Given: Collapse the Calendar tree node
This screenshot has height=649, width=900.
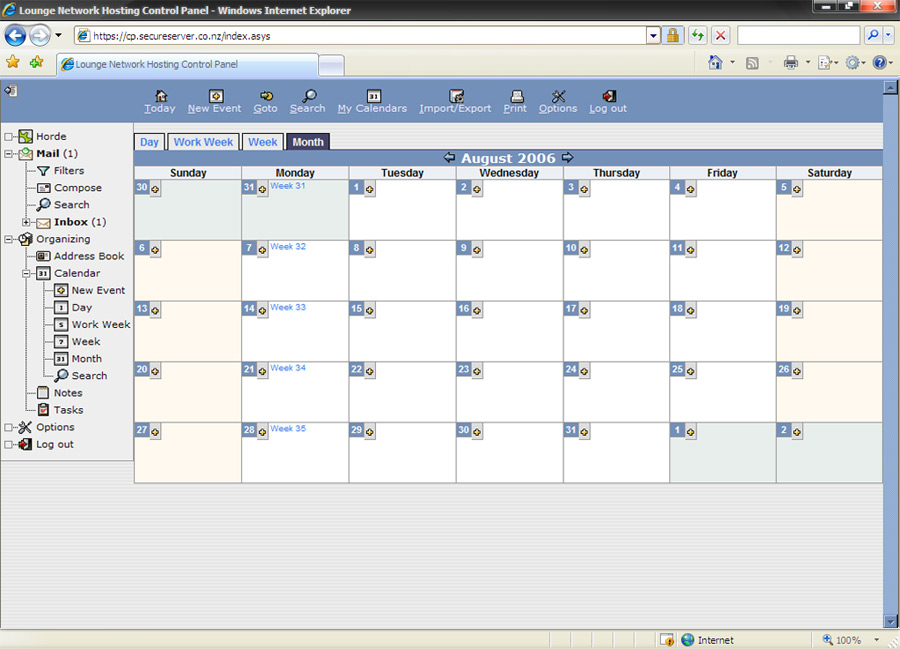Looking at the screenshot, I should tap(27, 273).
